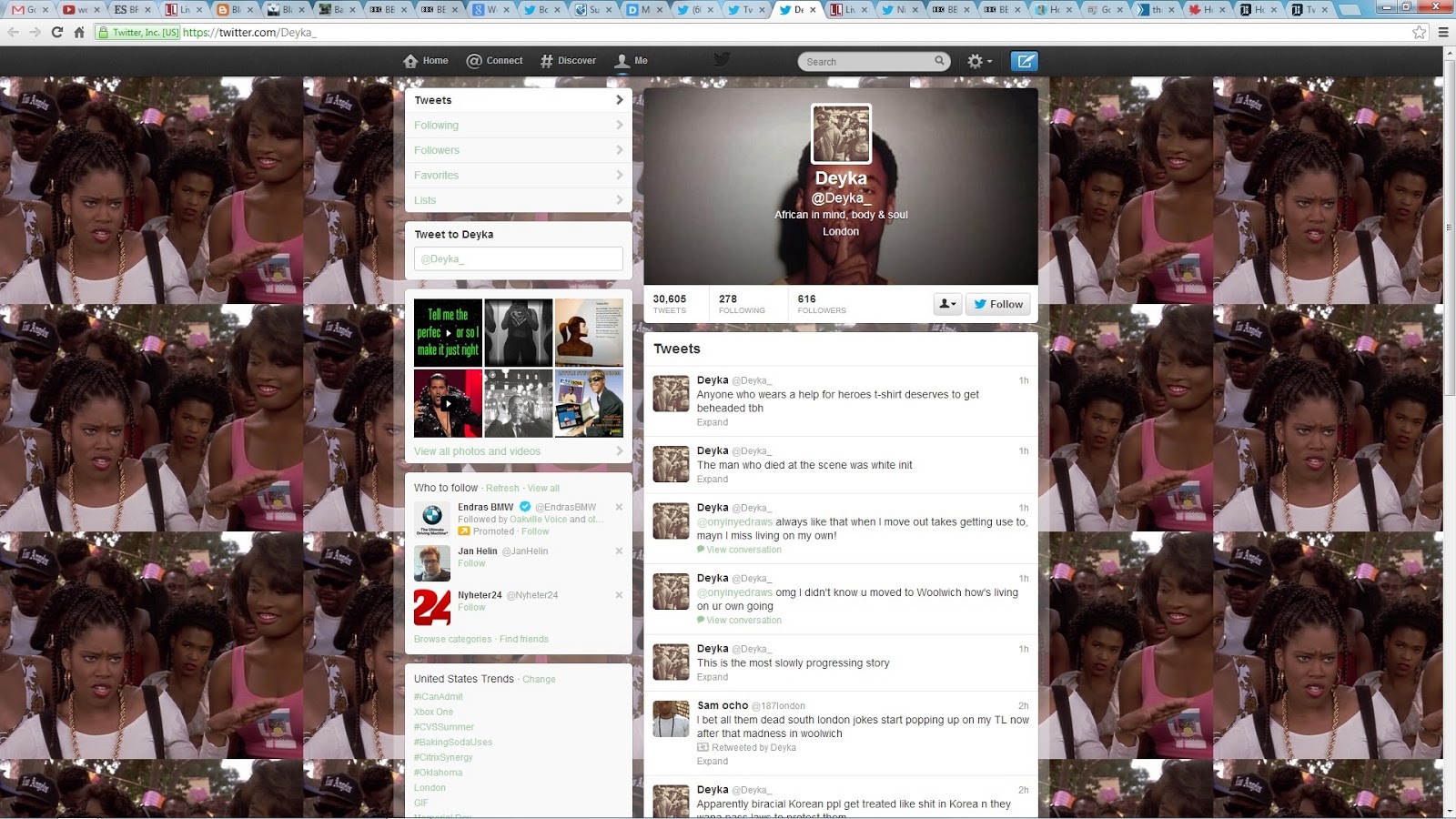
Task: Click the BMW avatar icon
Action: pos(432,519)
